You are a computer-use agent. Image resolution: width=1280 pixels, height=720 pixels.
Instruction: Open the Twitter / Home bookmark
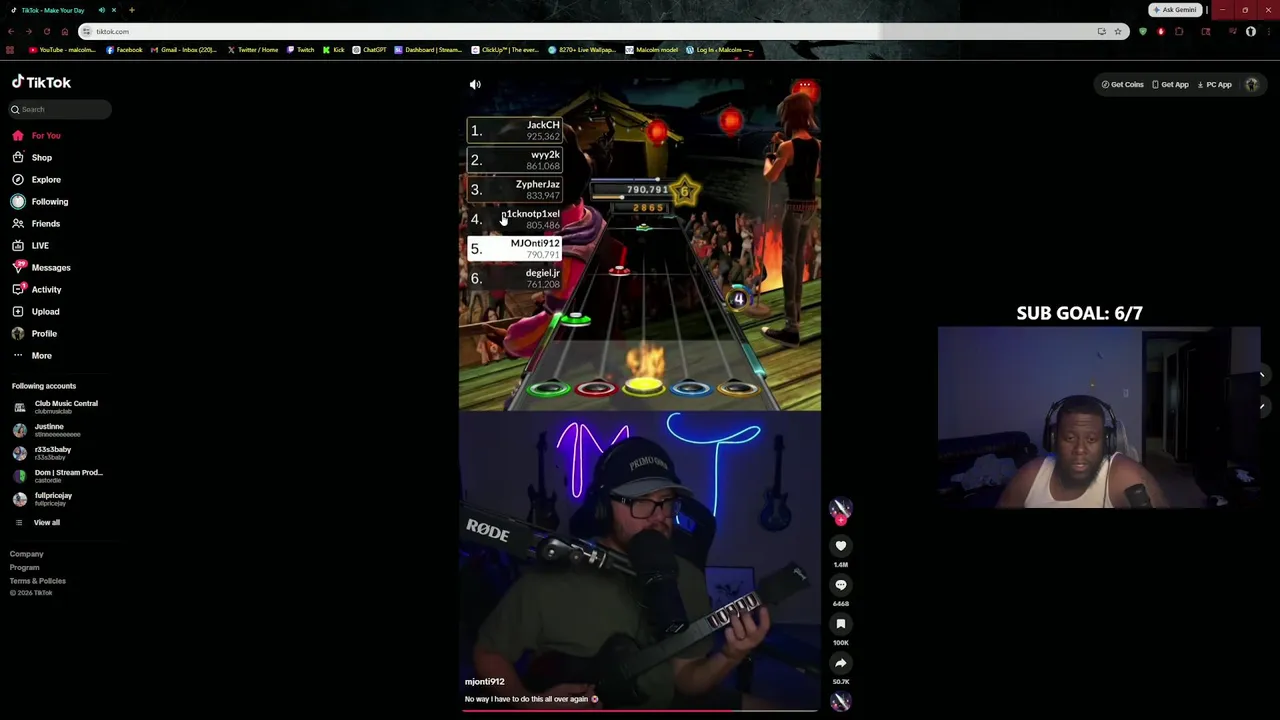(x=253, y=50)
